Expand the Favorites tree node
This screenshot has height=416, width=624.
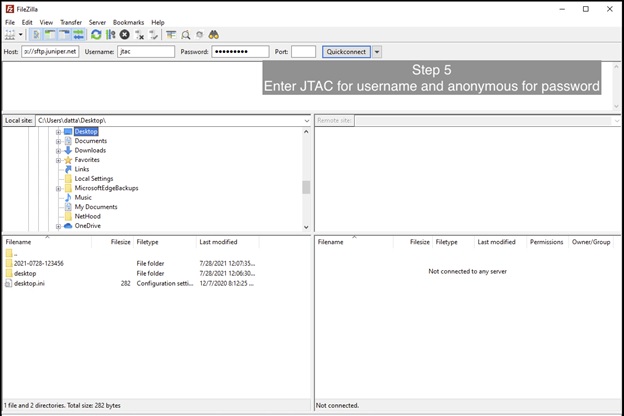(x=58, y=160)
